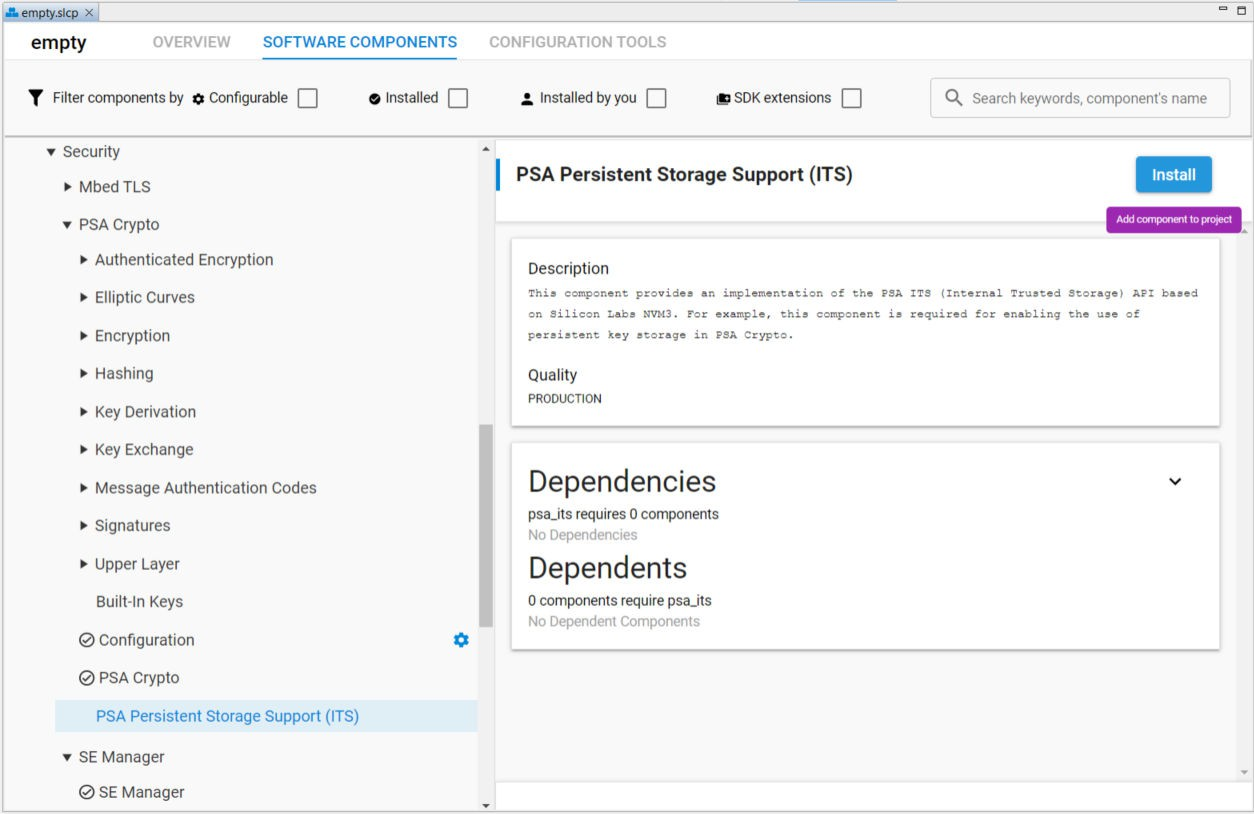This screenshot has width=1254, height=814.
Task: Click the Configurable gear icon
Action: [199, 97]
